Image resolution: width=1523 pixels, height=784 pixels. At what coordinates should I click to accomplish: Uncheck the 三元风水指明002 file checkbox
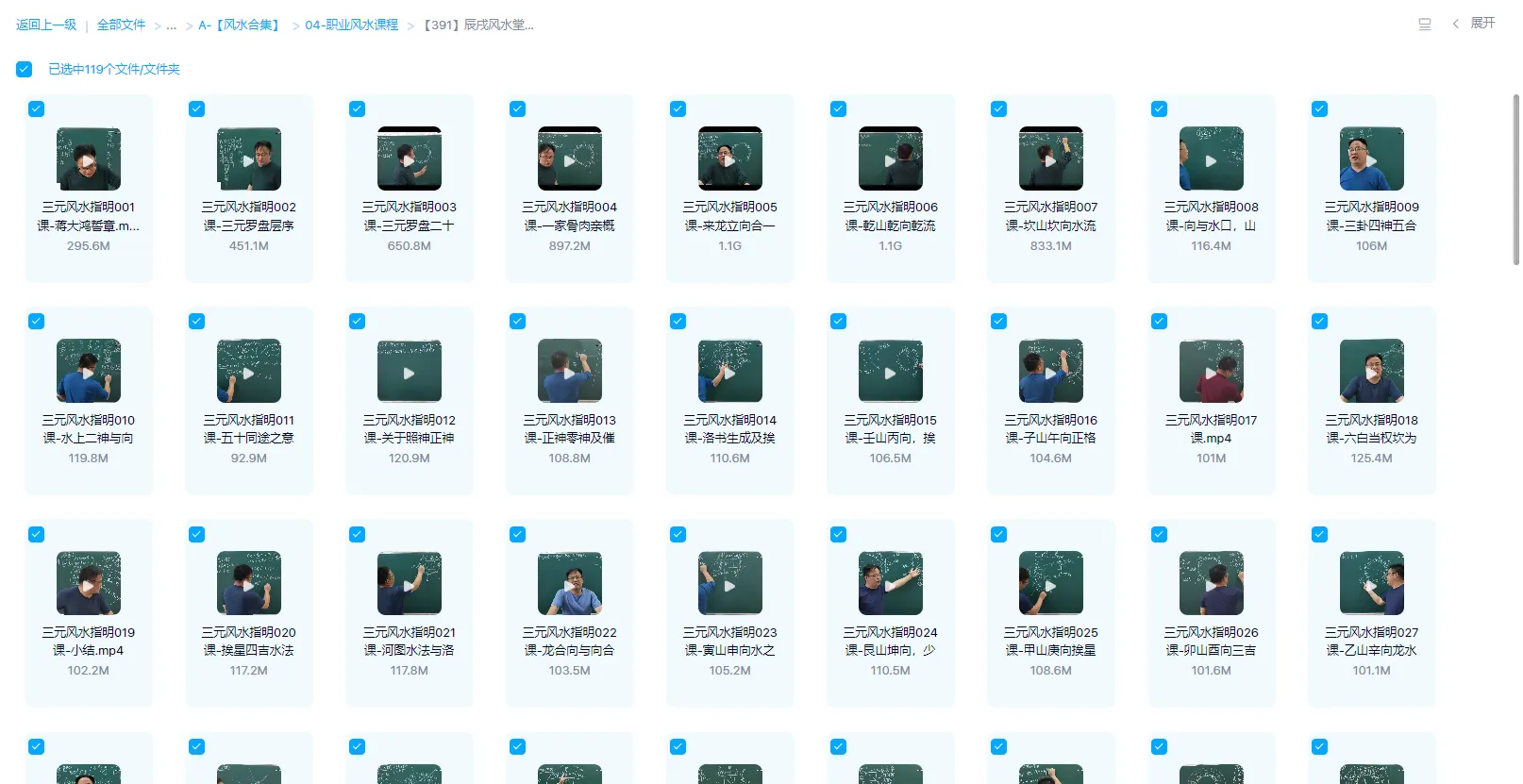coord(196,108)
